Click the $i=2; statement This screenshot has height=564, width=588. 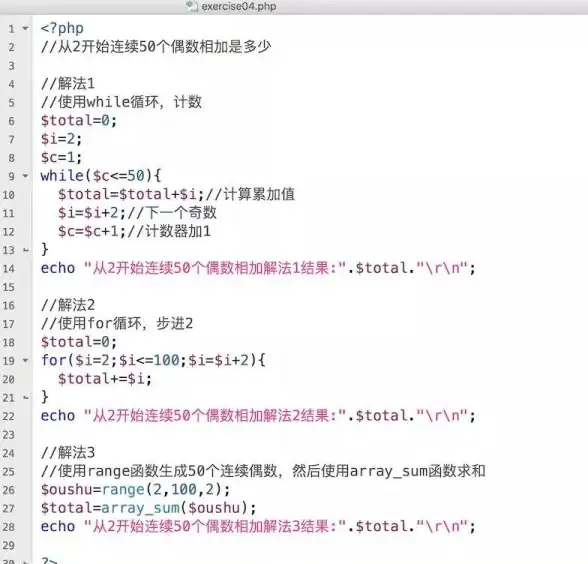tap(62, 139)
